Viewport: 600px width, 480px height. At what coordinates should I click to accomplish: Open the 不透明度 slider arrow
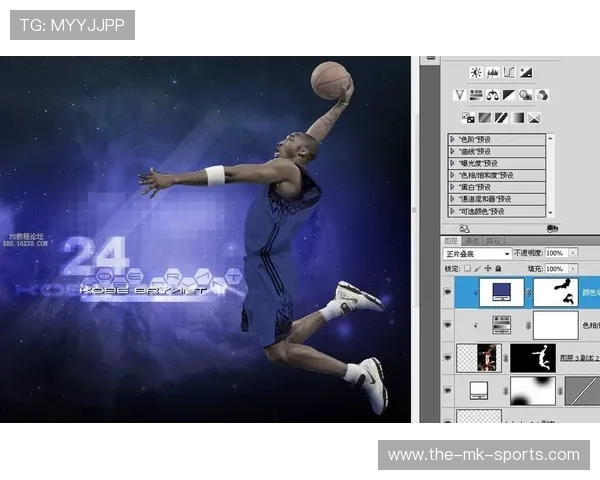pos(573,253)
